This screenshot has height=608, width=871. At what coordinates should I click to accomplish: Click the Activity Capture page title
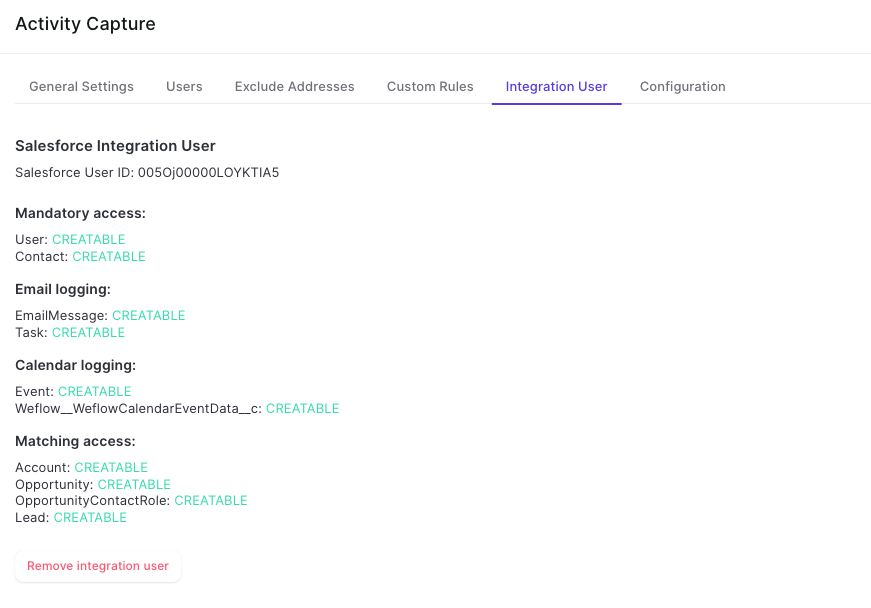coord(85,24)
